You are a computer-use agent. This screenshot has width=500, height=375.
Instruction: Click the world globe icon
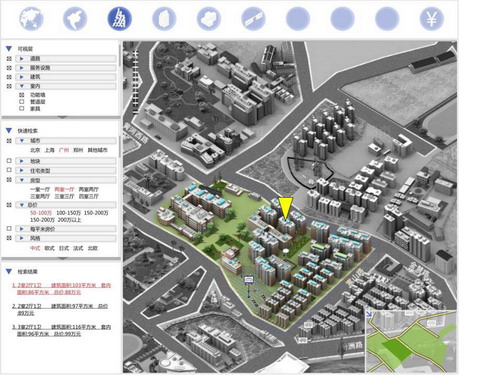coord(31,19)
